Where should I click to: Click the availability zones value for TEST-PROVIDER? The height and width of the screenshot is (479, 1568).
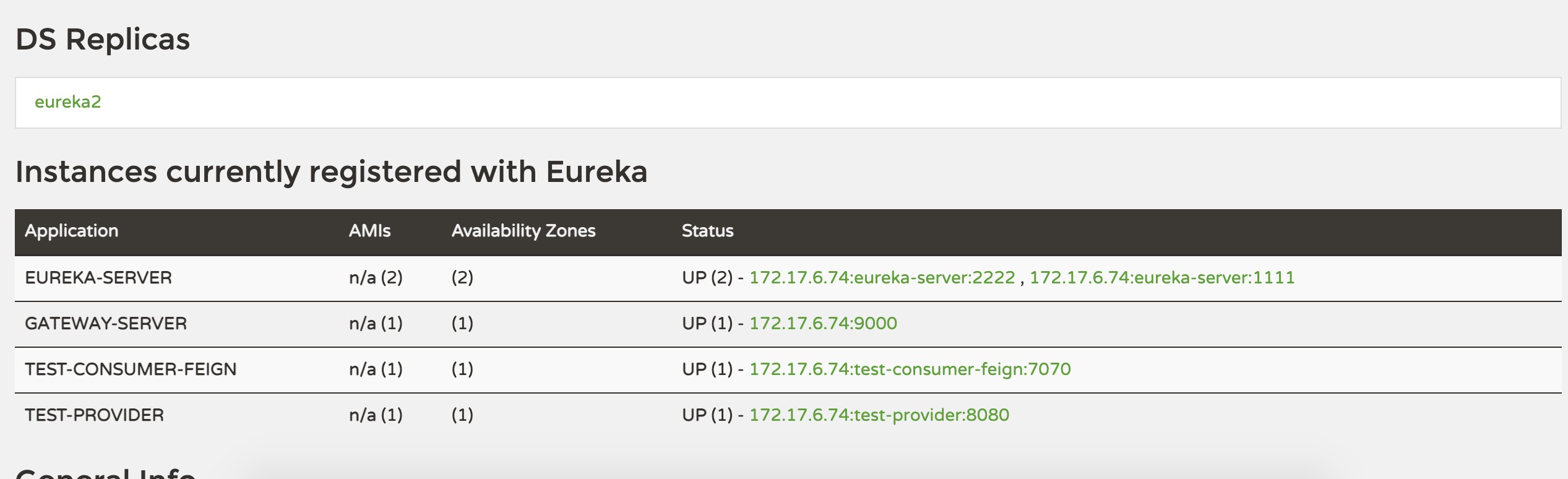pyautogui.click(x=462, y=415)
